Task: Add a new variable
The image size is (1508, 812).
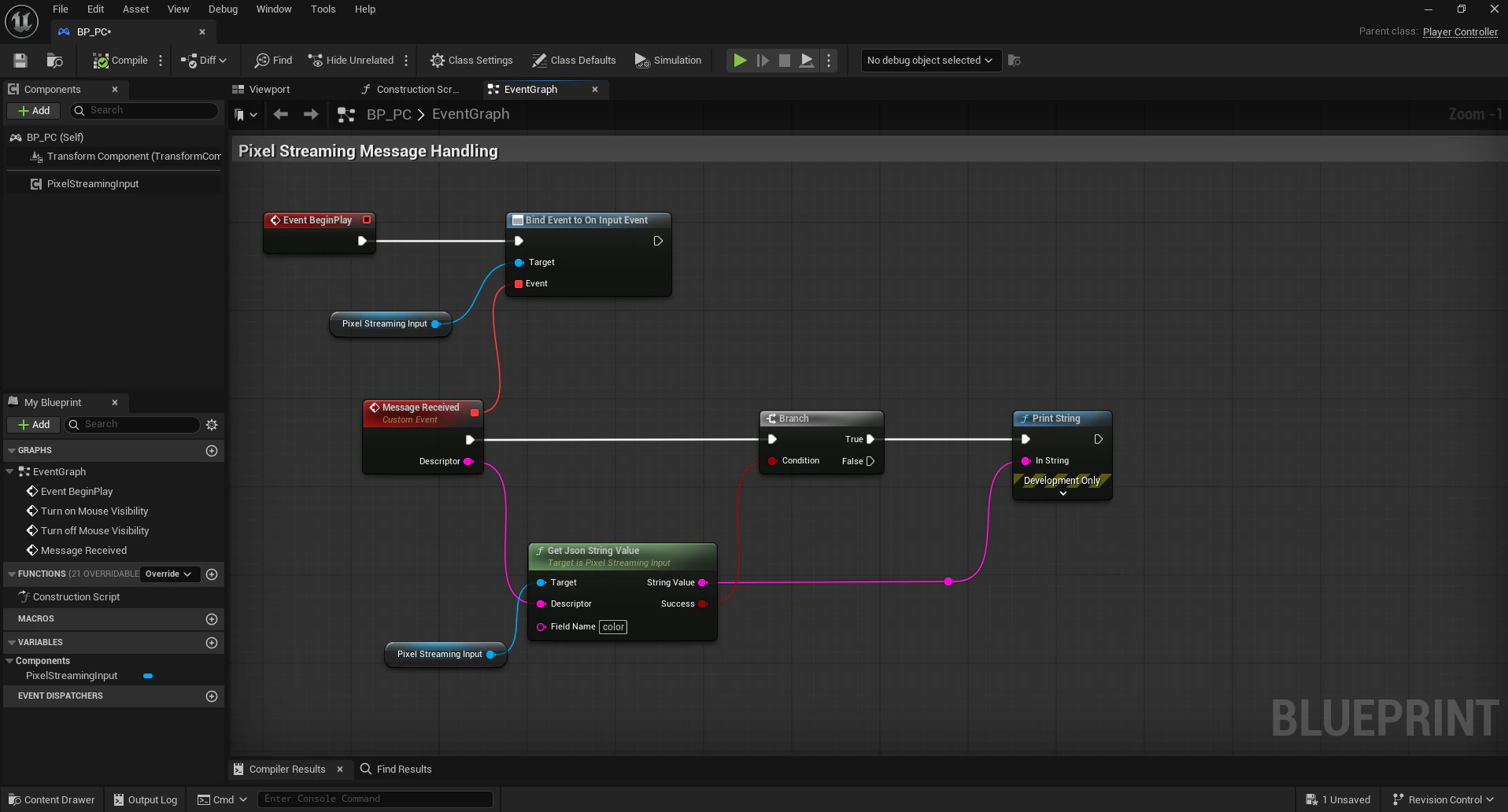Action: tap(212, 643)
